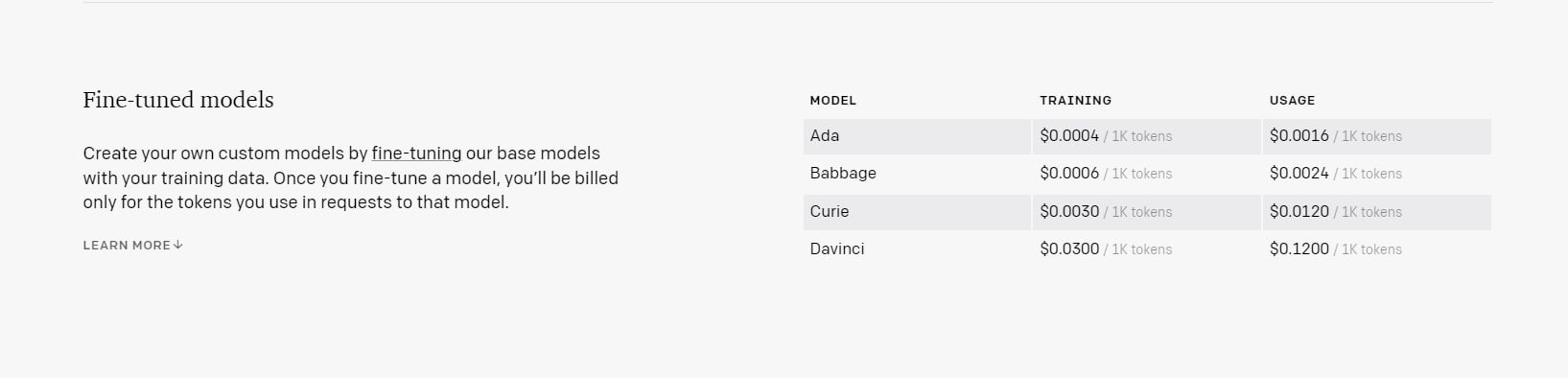Select the Curie model row
The image size is (1568, 378).
pyautogui.click(x=1147, y=212)
